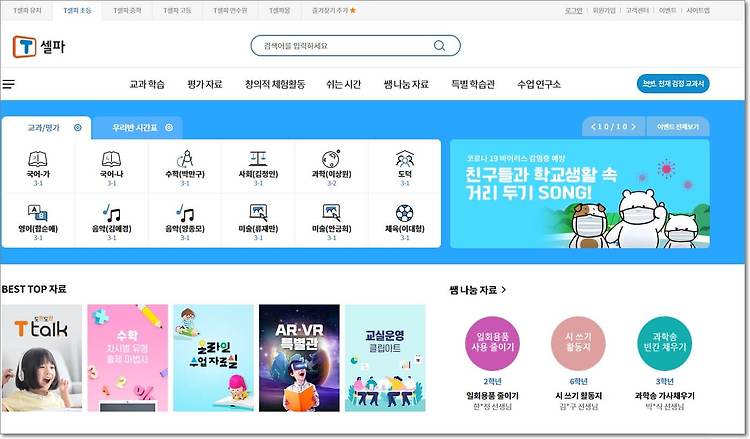Open the 도덕 people icon
Image resolution: width=750 pixels, height=439 pixels.
[x=405, y=158]
